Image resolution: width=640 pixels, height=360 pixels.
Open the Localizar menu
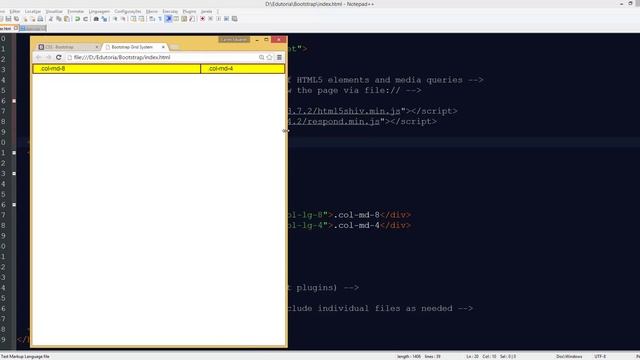click(x=33, y=11)
